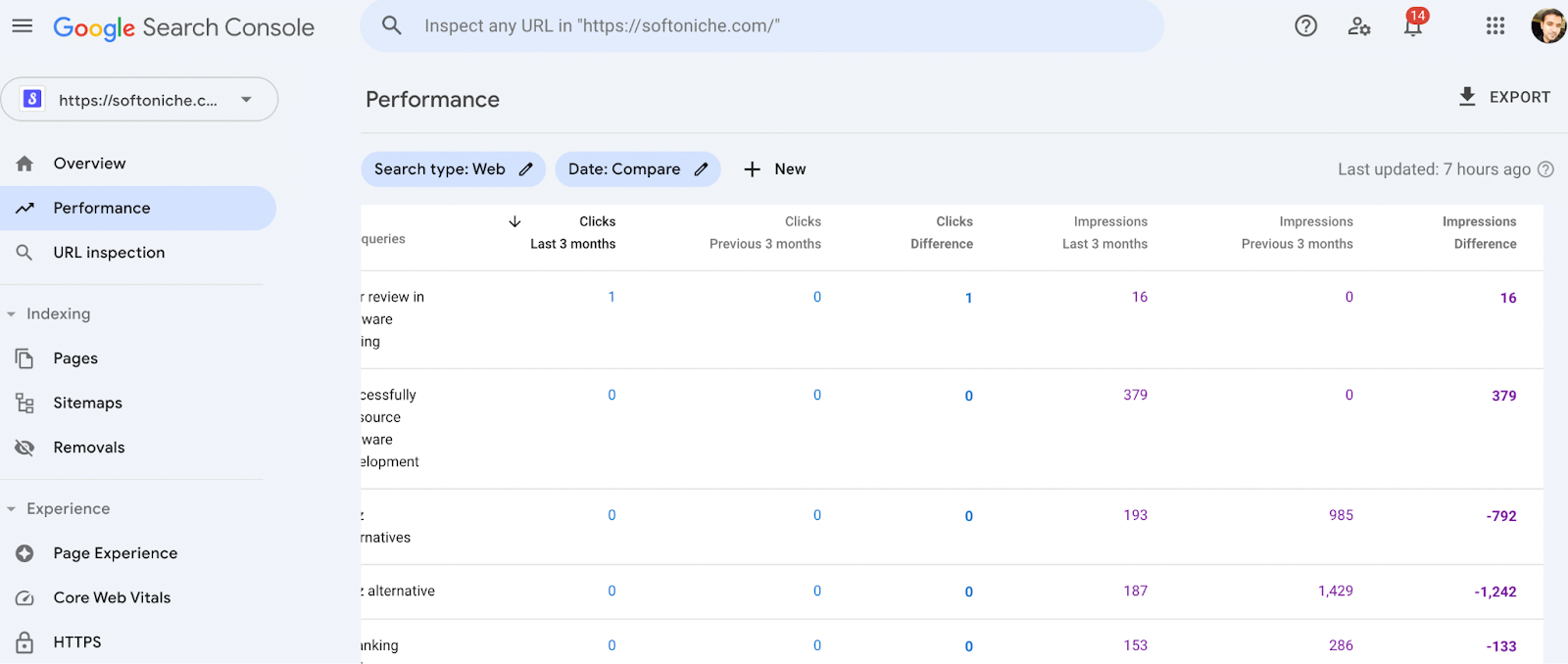Click the queries column header
The image size is (1568, 664).
[x=383, y=239]
